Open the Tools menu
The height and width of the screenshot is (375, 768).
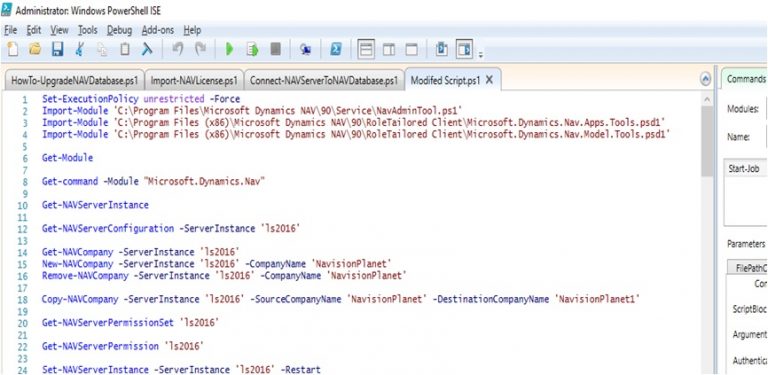[x=88, y=30]
